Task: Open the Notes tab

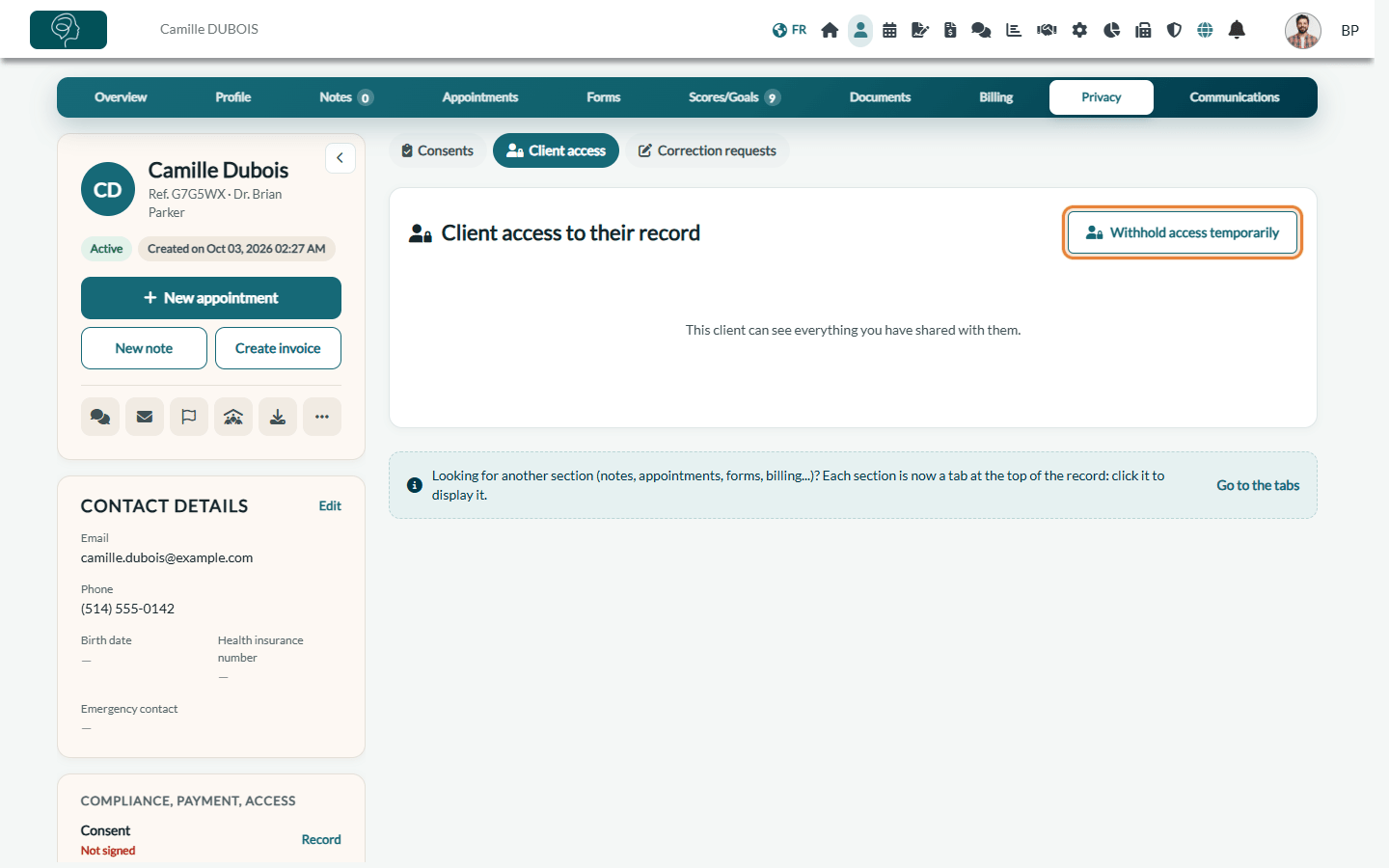Action: 346,97
